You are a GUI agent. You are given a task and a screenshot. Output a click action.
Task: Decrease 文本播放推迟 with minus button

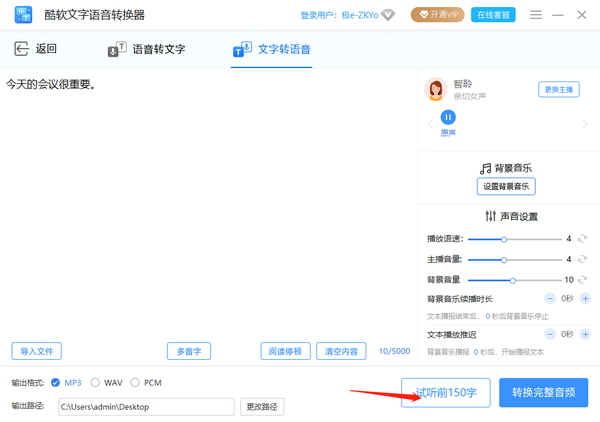(550, 334)
